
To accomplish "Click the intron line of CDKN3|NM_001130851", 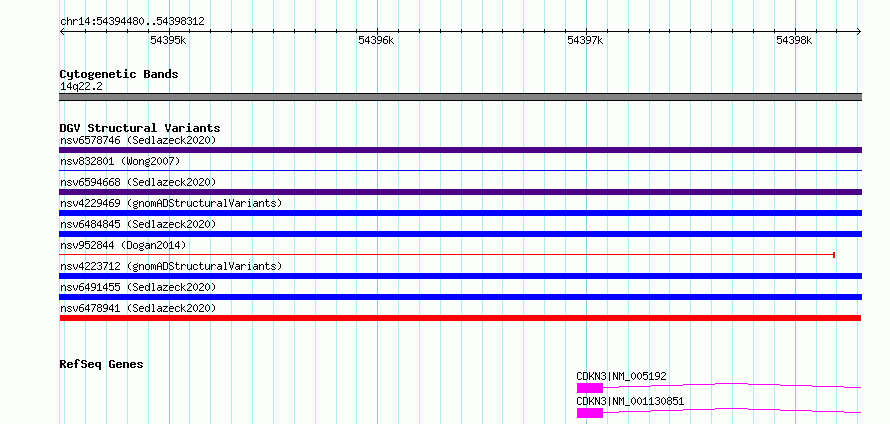I will click(732, 410).
